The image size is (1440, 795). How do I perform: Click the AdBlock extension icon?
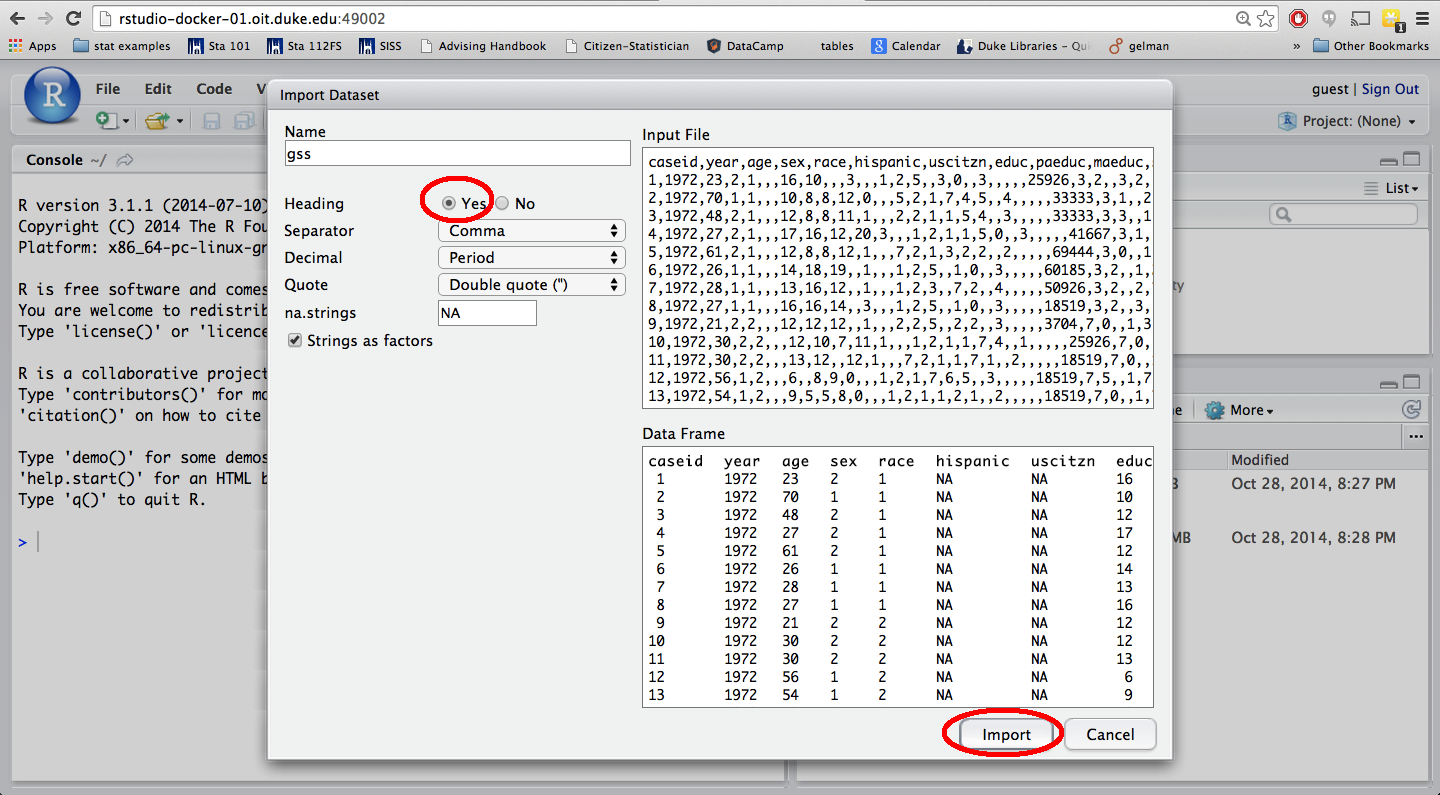1298,18
